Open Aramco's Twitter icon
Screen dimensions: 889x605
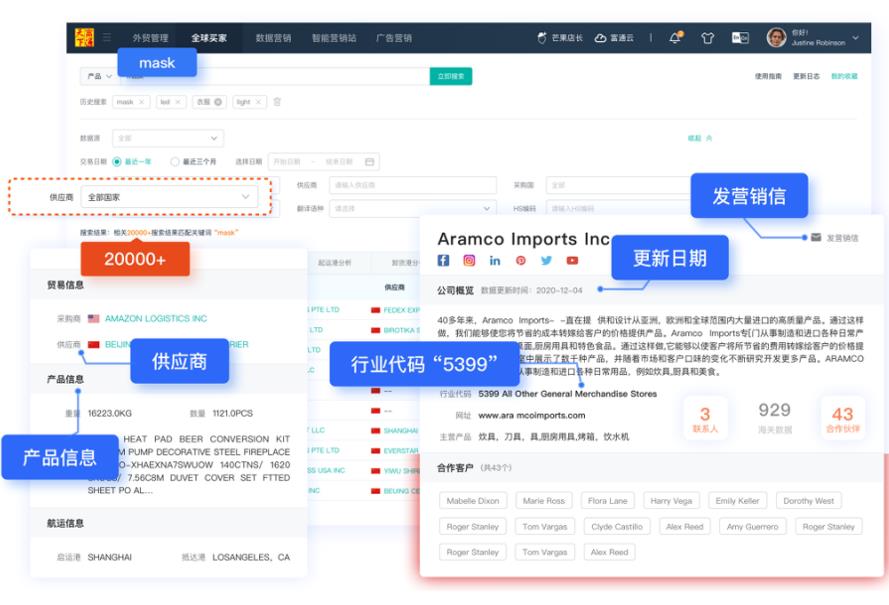coord(547,260)
